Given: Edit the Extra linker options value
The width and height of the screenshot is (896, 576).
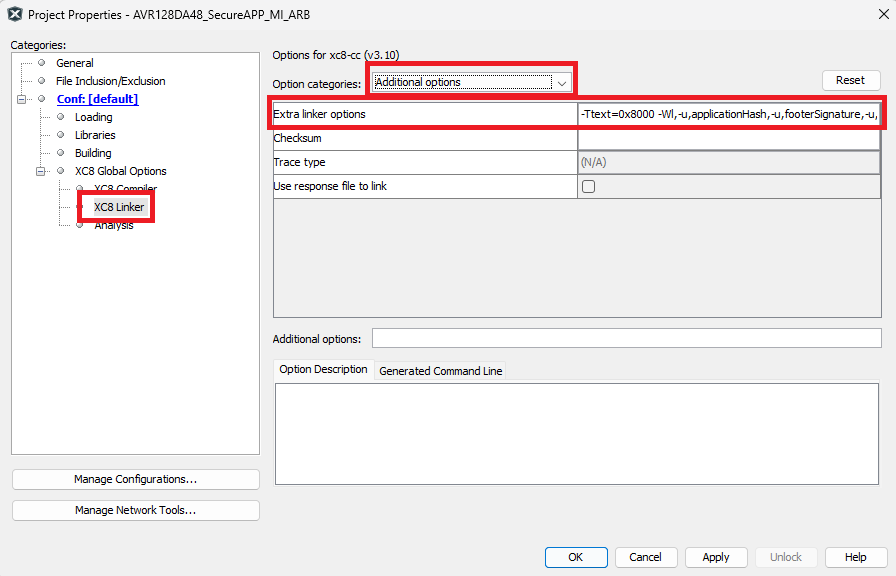Looking at the screenshot, I should click(728, 115).
